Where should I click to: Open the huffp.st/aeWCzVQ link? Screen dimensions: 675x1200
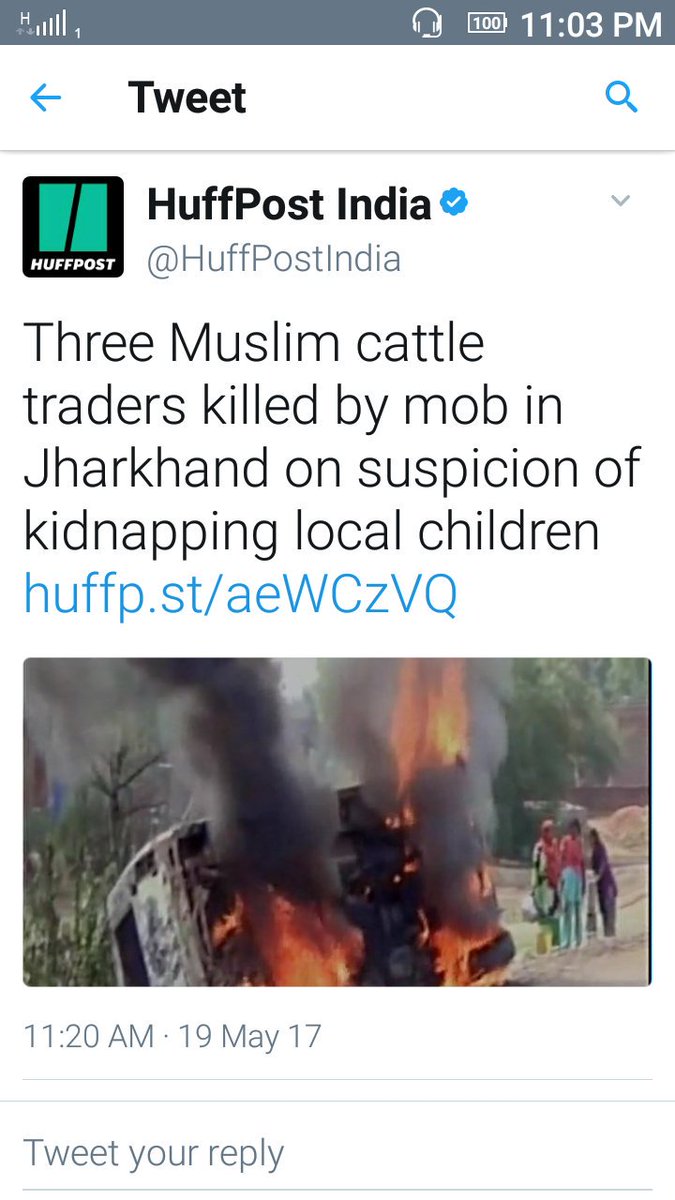[240, 594]
